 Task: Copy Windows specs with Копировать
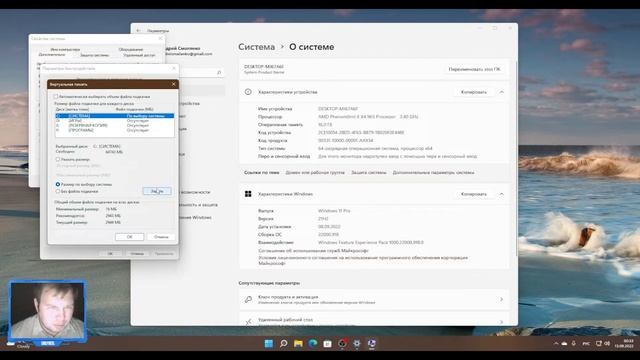click(473, 194)
